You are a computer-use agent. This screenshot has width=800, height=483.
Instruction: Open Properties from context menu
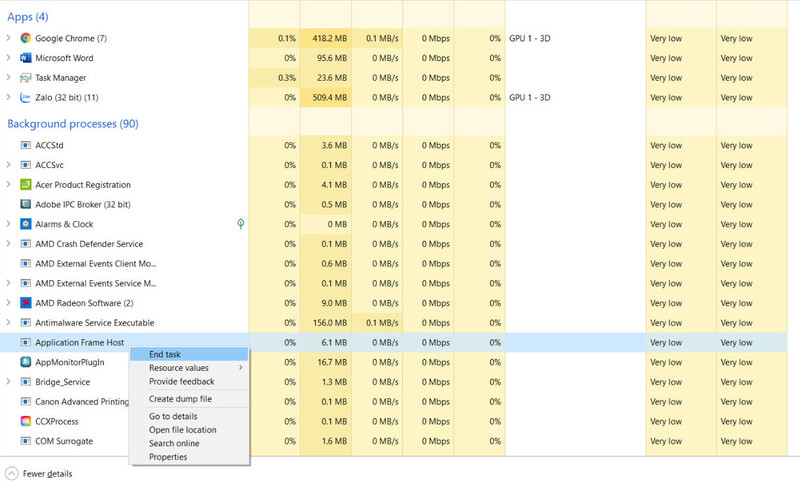(x=189, y=457)
